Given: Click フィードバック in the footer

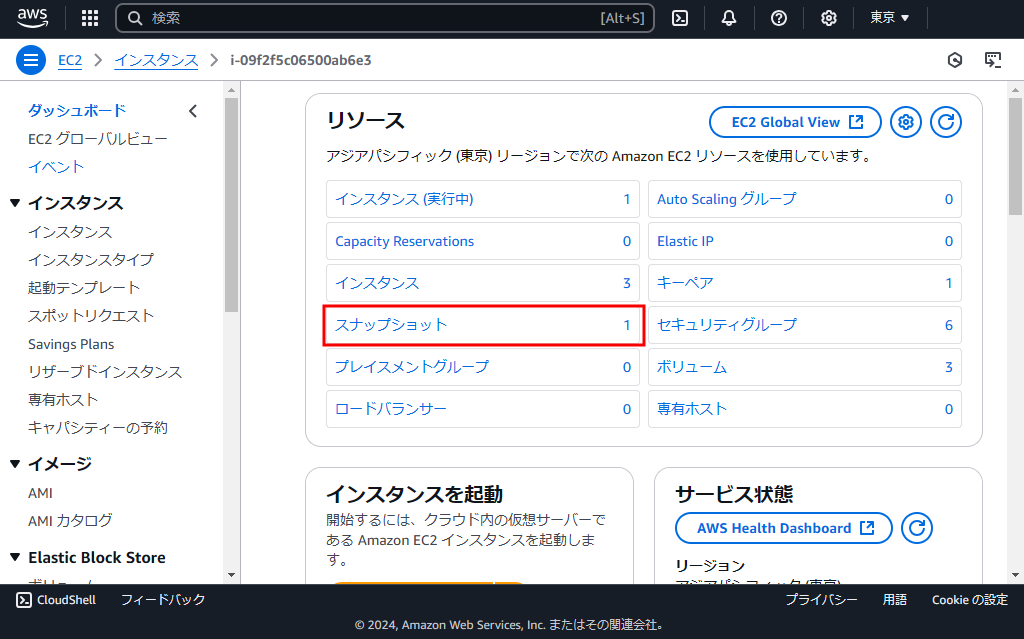Looking at the screenshot, I should tap(163, 600).
